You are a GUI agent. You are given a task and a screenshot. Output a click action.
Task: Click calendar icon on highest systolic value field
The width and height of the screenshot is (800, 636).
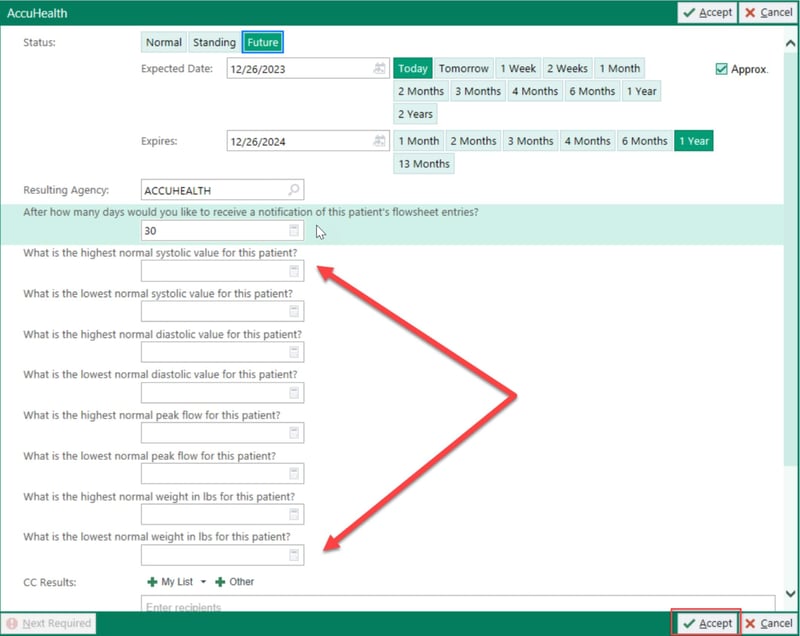click(x=294, y=270)
